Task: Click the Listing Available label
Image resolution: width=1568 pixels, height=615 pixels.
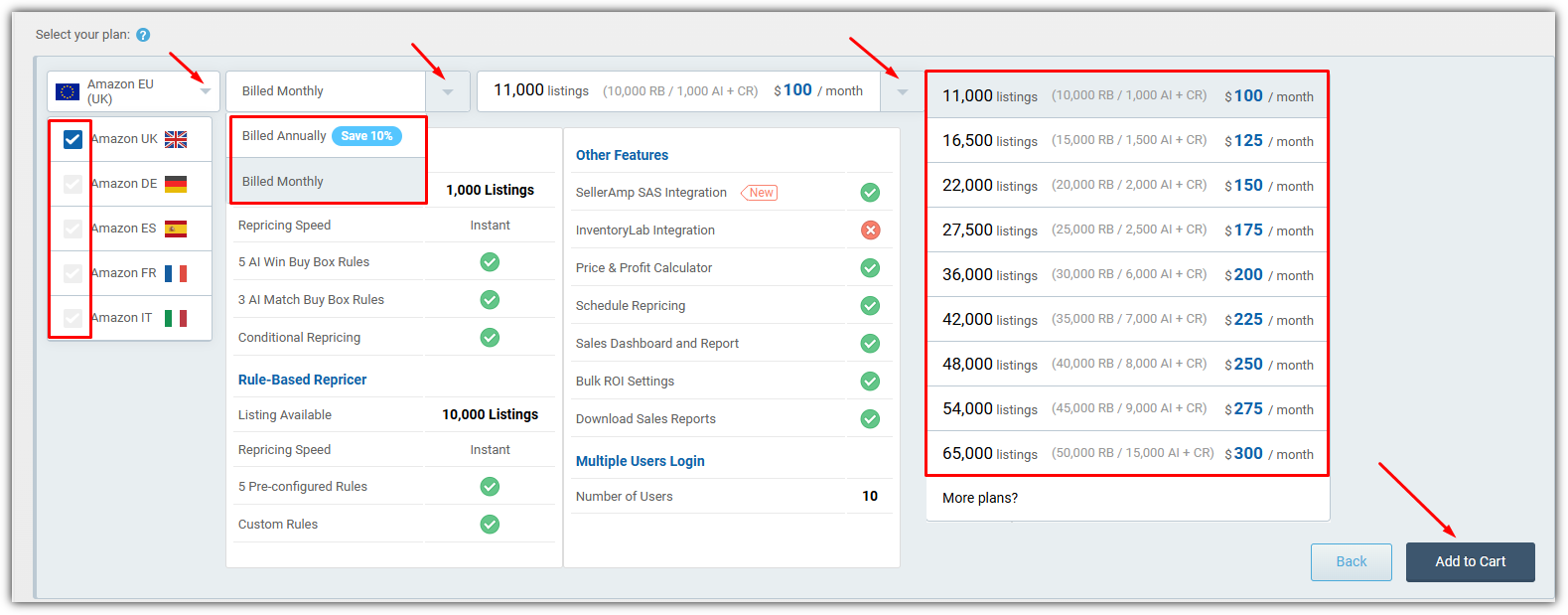Action: tap(285, 415)
